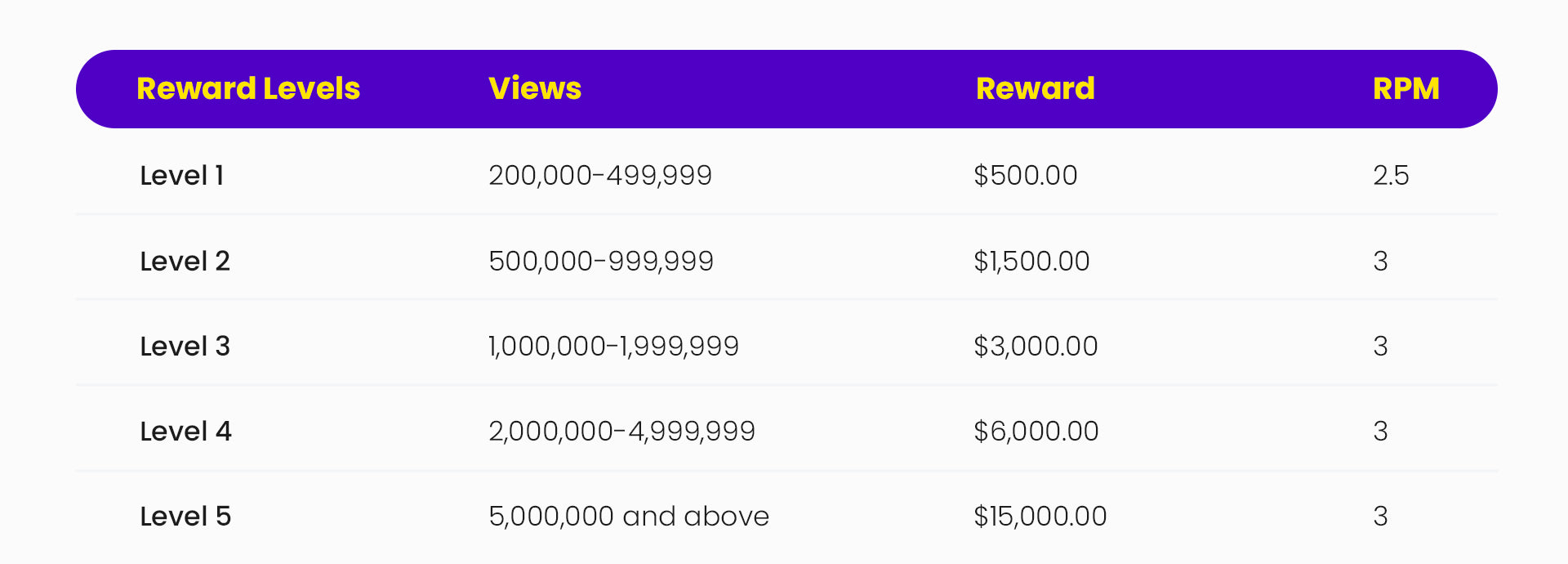Select the 500,000-999,999 views range
Viewport: 1568px width, 564px height.
tap(601, 261)
